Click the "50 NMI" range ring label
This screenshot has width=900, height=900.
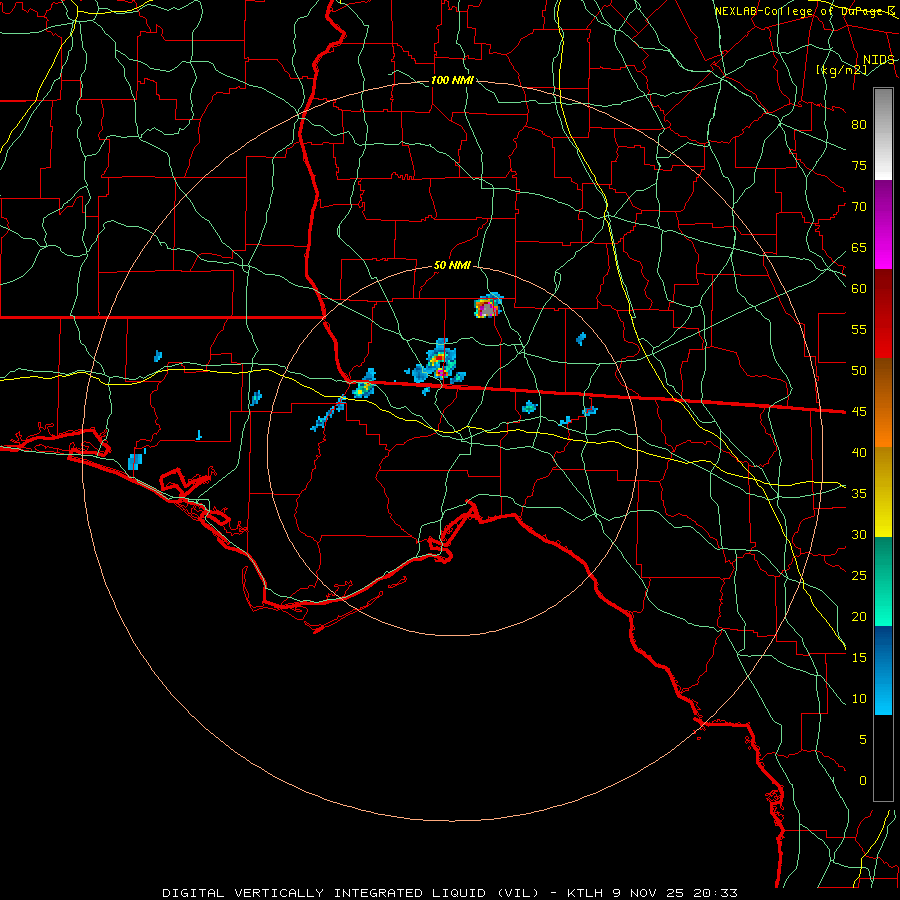[452, 265]
